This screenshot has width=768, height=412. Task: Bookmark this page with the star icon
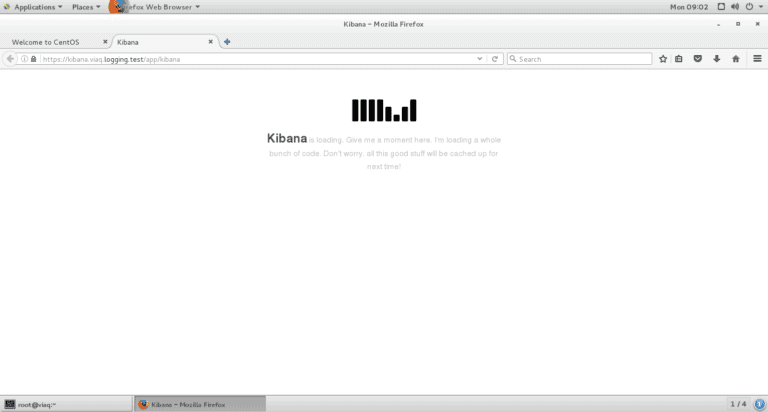point(663,59)
